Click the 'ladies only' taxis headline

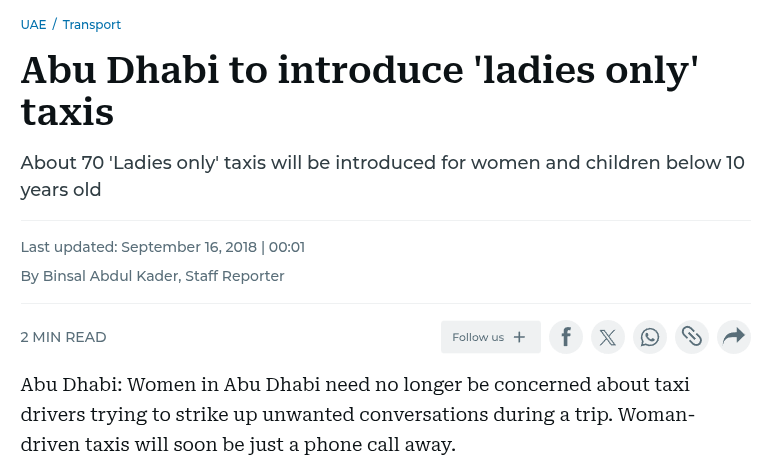click(359, 90)
